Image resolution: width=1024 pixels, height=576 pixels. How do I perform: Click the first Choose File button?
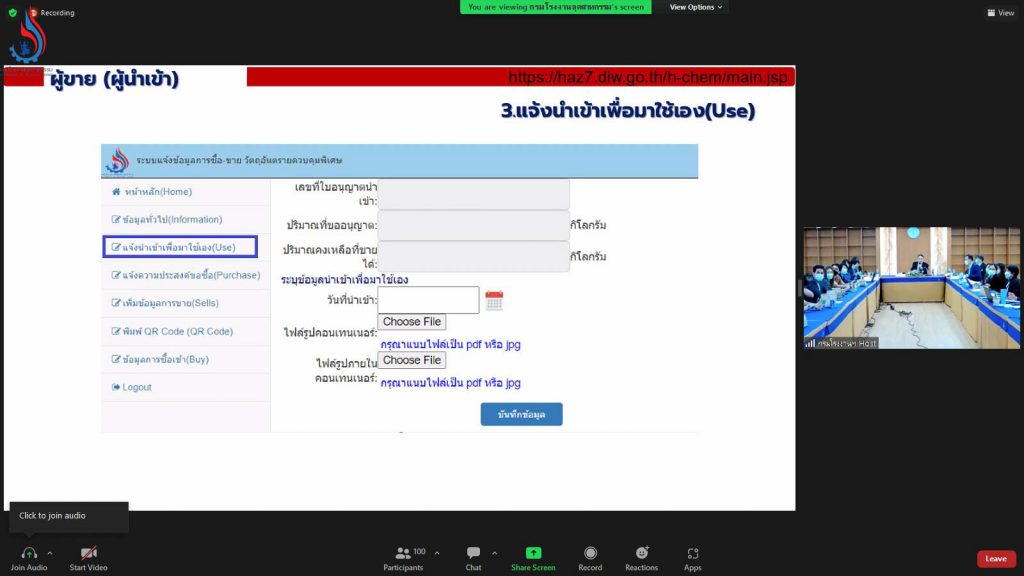click(x=411, y=322)
